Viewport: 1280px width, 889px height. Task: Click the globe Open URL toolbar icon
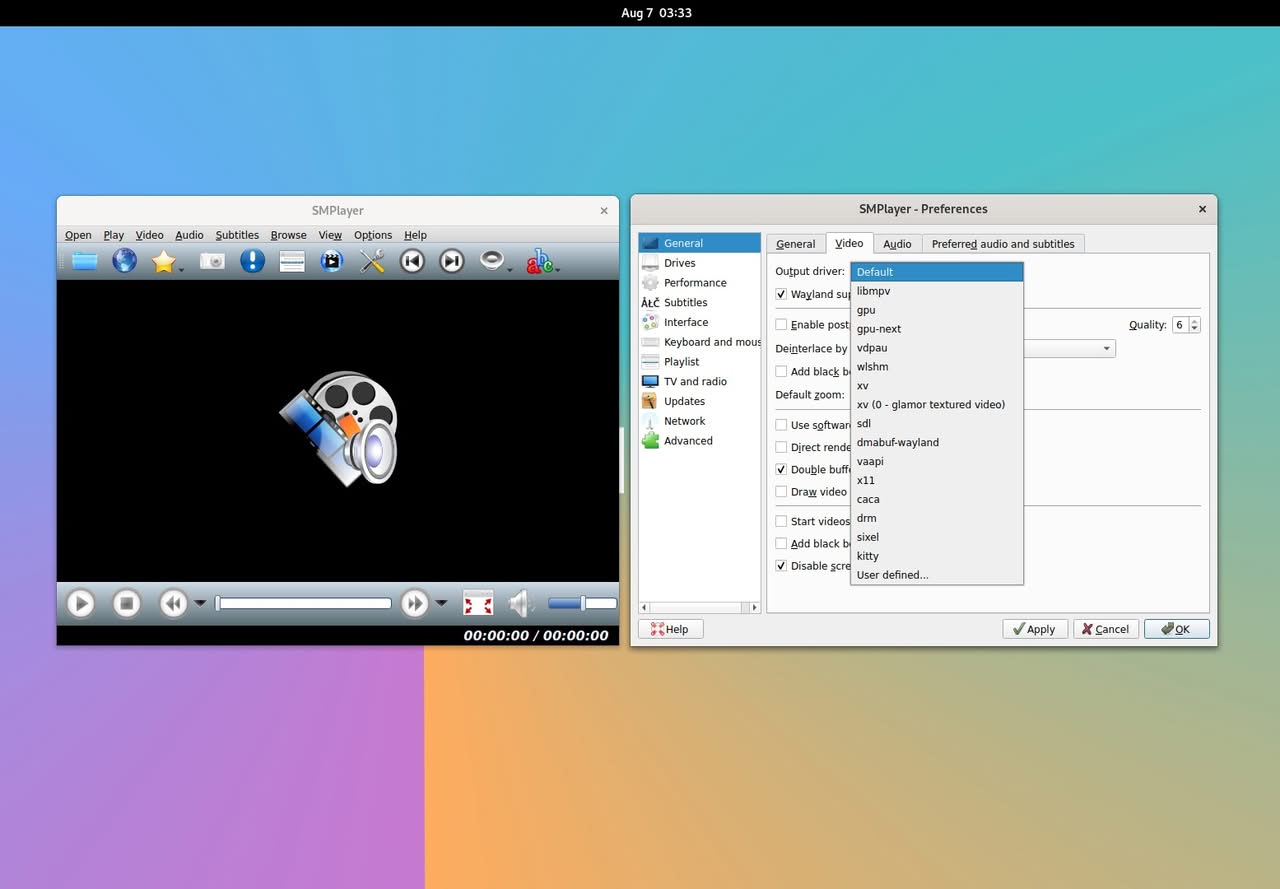(124, 262)
